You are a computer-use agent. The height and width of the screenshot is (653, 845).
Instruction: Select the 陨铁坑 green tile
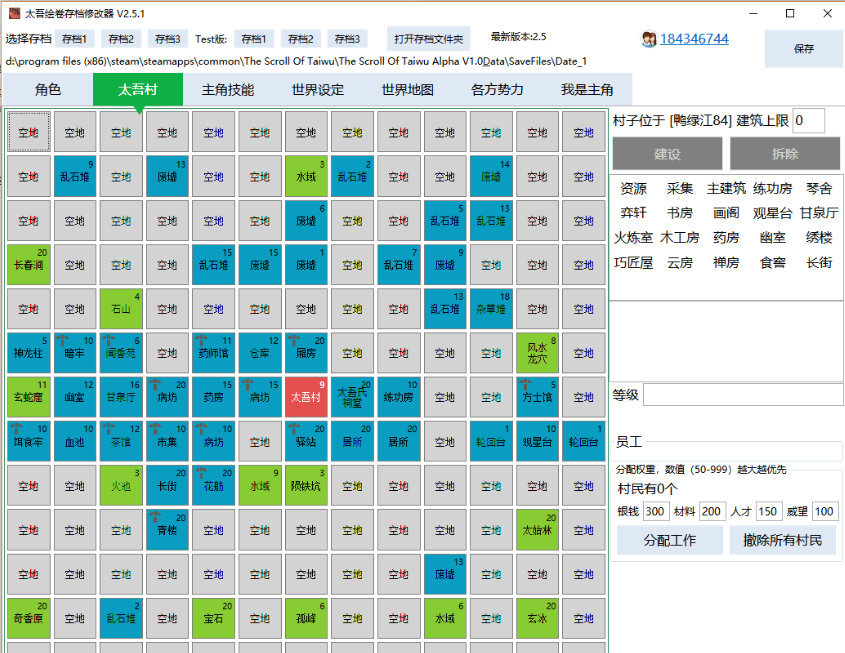point(306,485)
